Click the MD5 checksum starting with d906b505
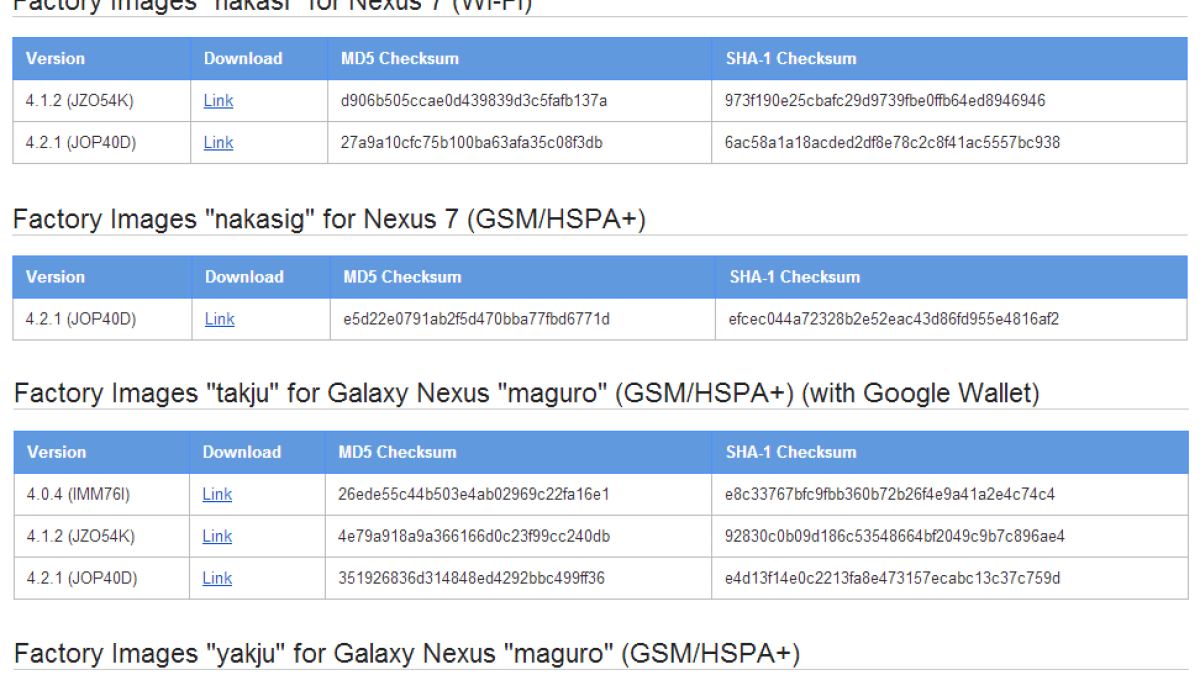Image resolution: width=1200 pixels, height=675 pixels. click(474, 101)
